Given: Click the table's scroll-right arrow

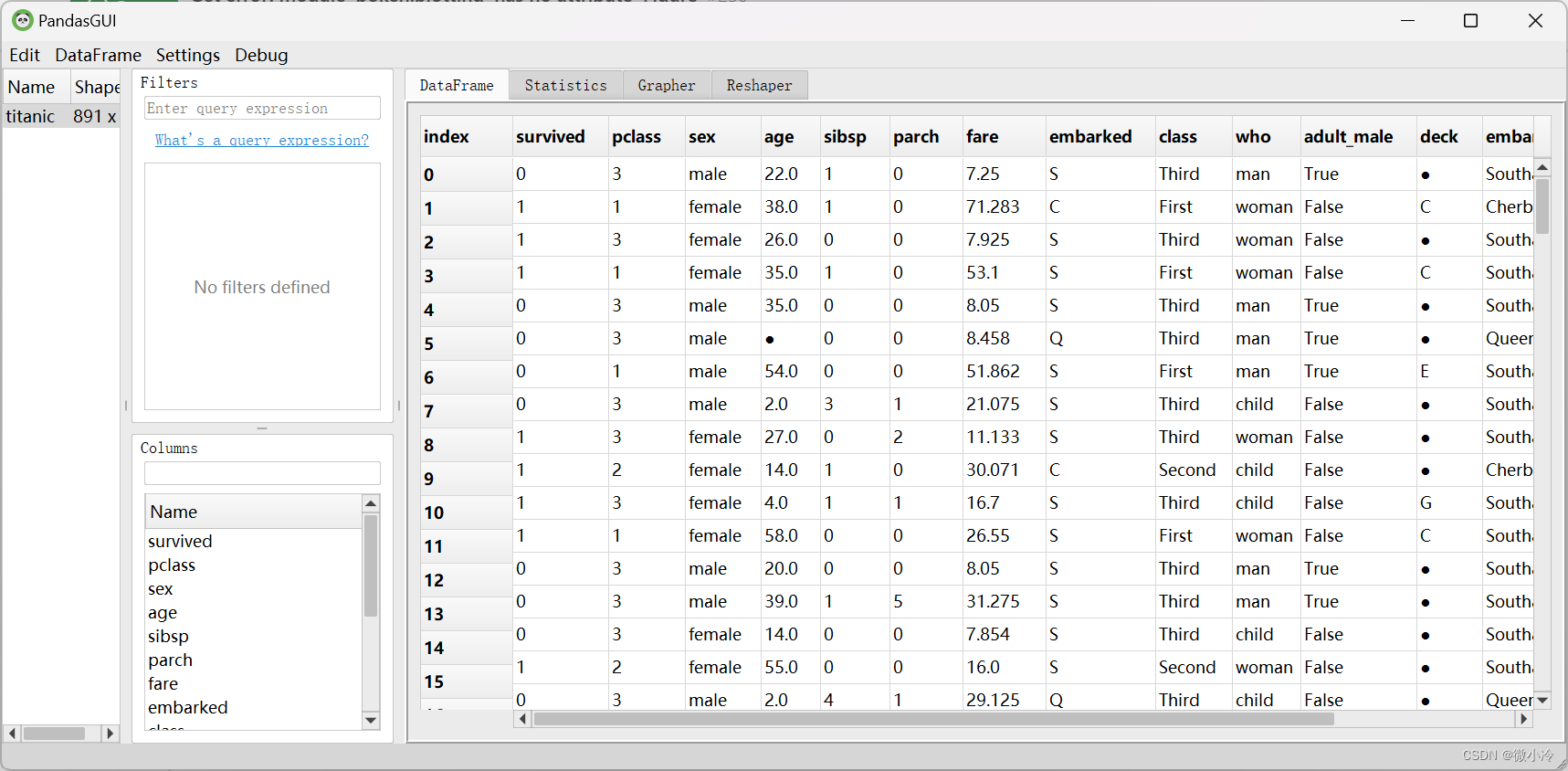Looking at the screenshot, I should [1523, 719].
